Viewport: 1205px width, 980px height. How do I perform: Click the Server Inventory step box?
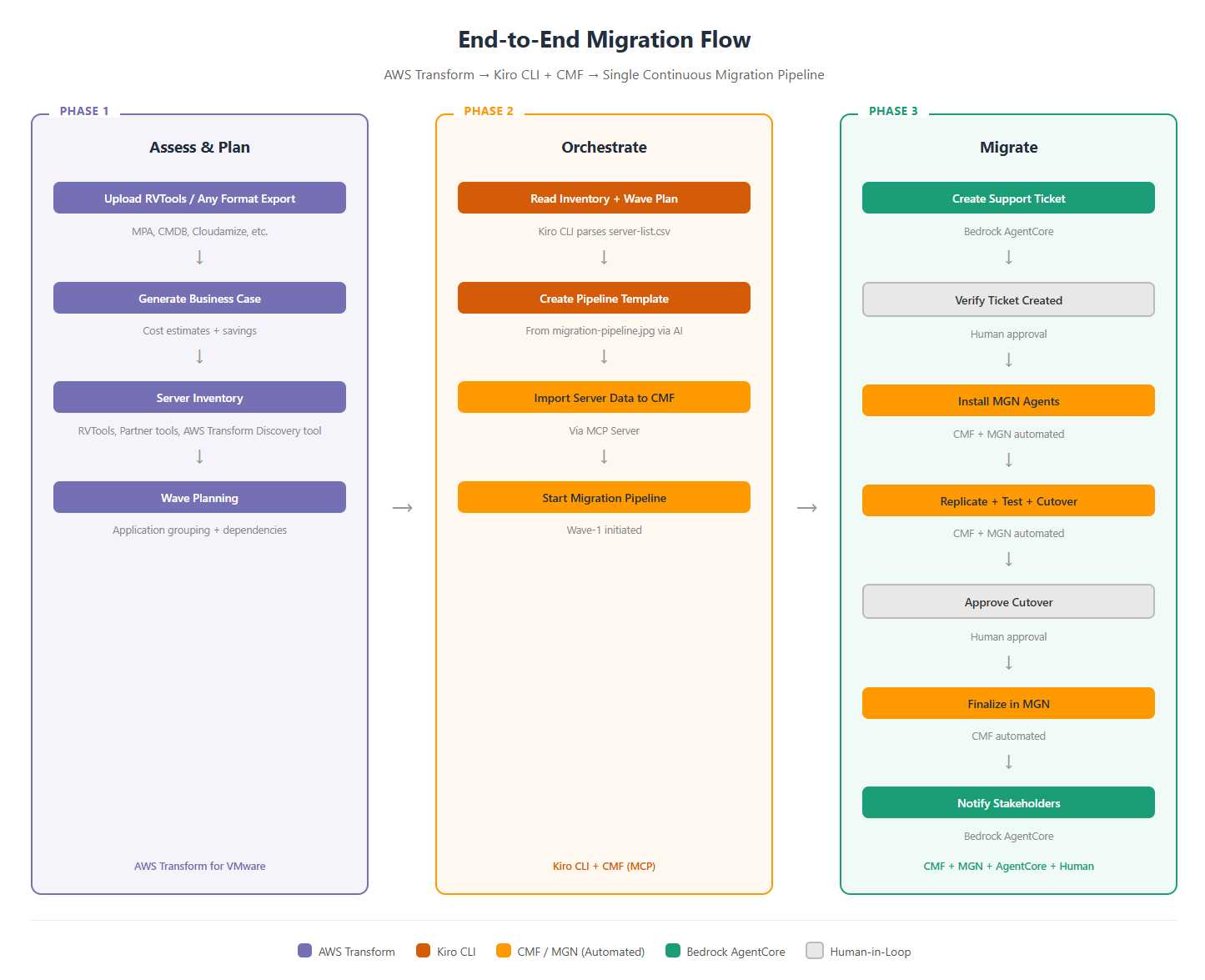(199, 397)
